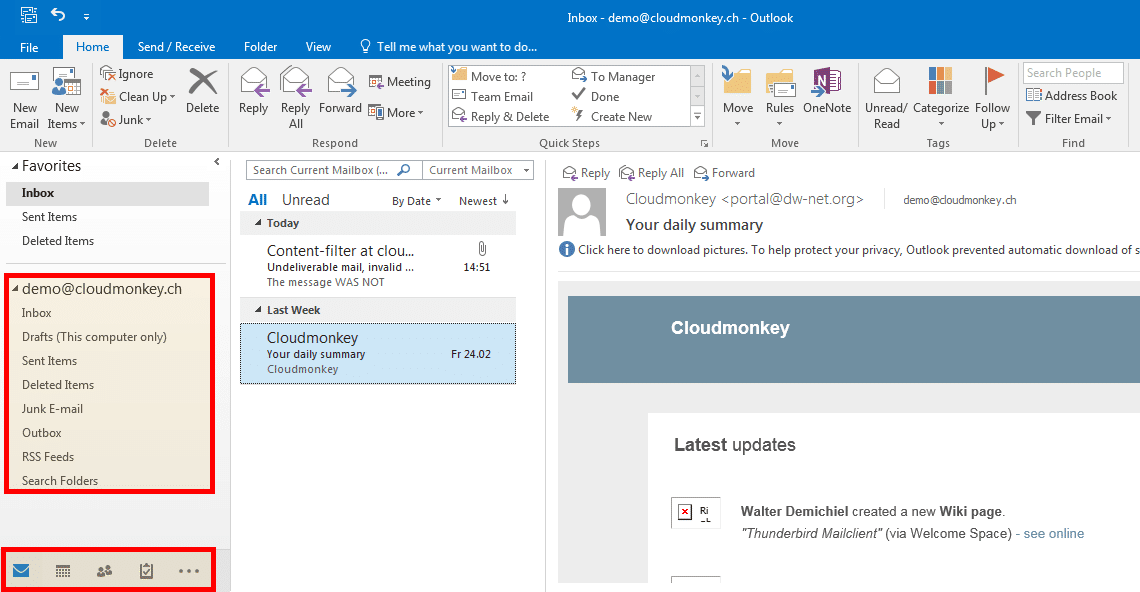Image resolution: width=1140 pixels, height=592 pixels.
Task: Run the Done quick step
Action: point(595,97)
